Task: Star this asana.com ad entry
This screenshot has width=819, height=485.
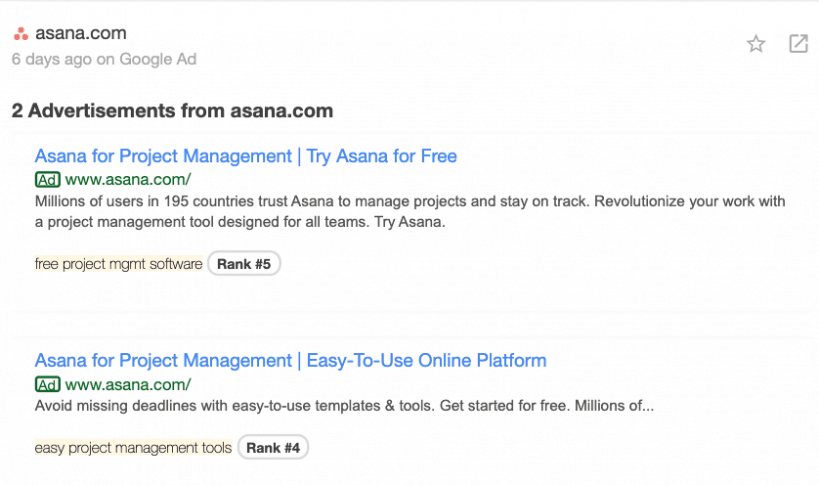Action: coord(756,44)
